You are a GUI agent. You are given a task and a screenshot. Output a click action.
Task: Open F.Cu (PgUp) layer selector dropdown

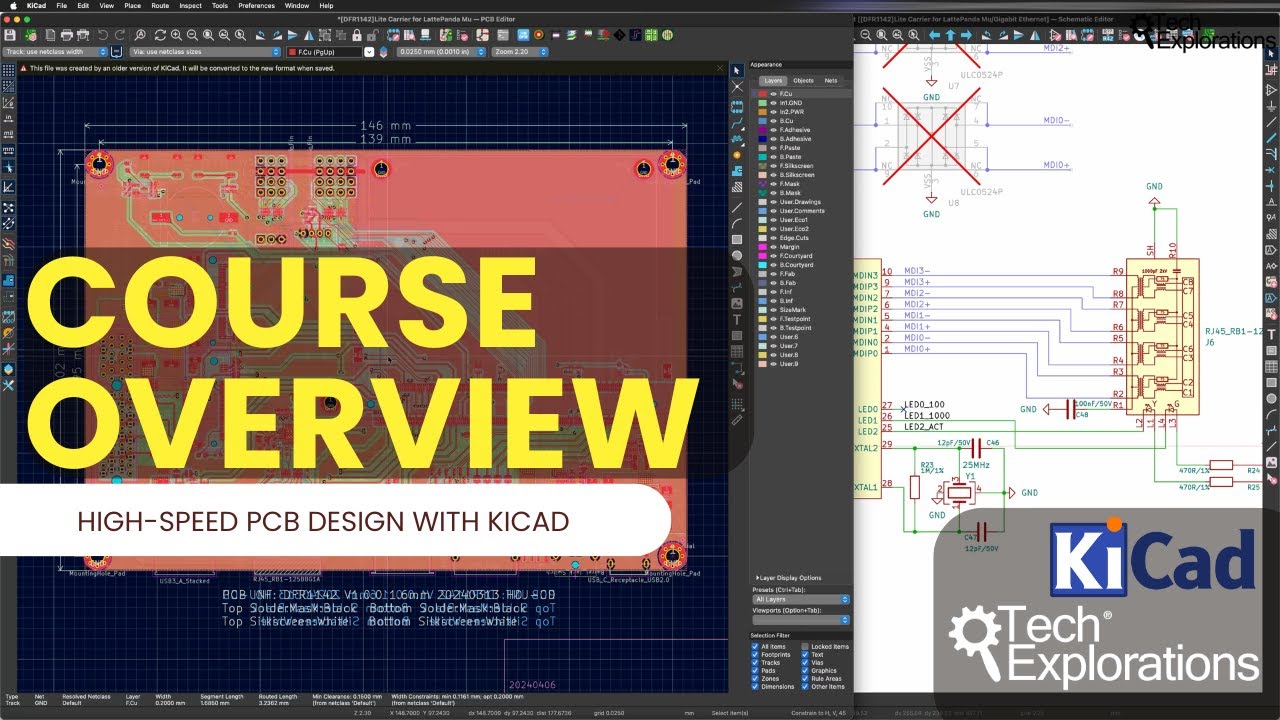pos(369,51)
